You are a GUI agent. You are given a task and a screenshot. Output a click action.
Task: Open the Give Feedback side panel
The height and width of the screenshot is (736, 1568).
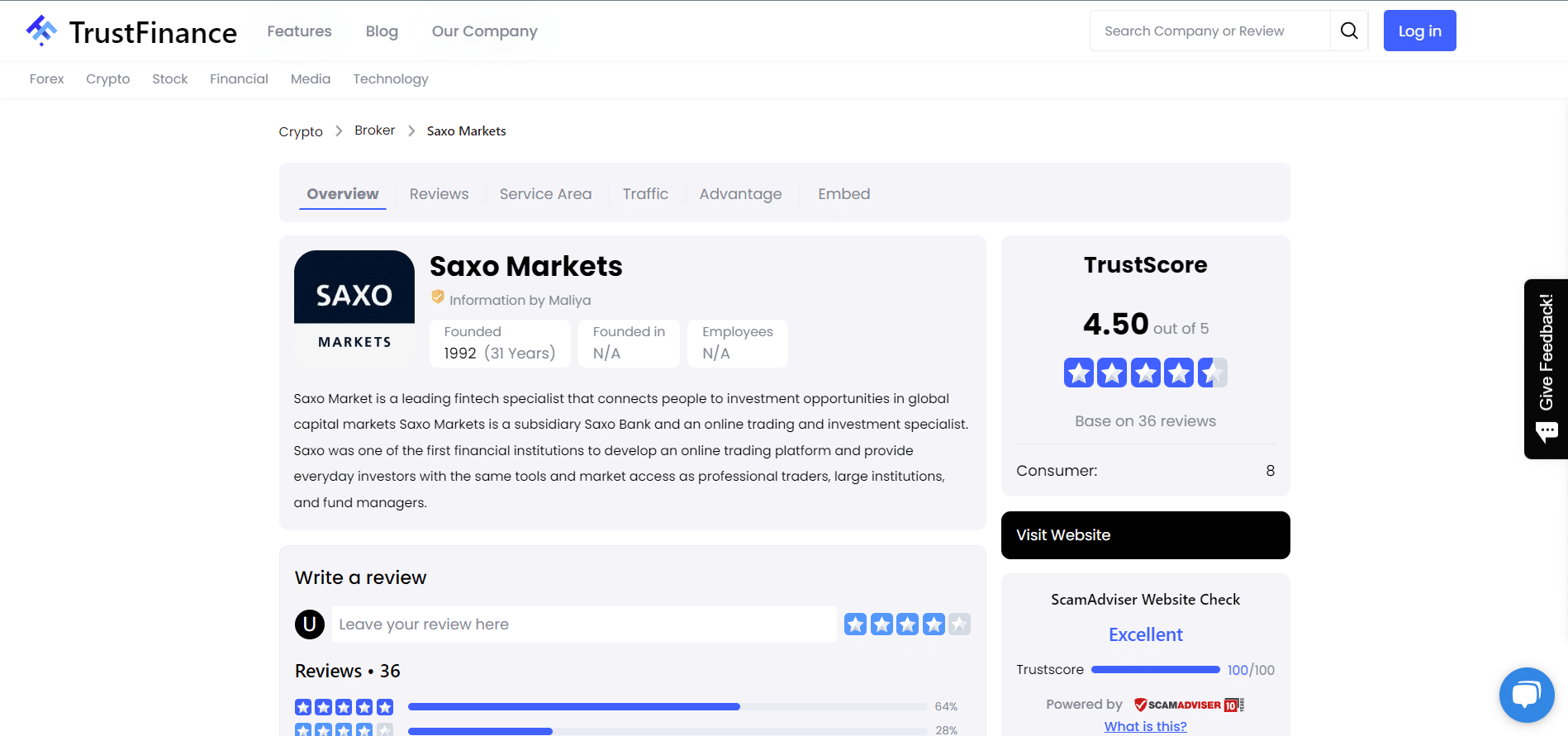(1546, 368)
